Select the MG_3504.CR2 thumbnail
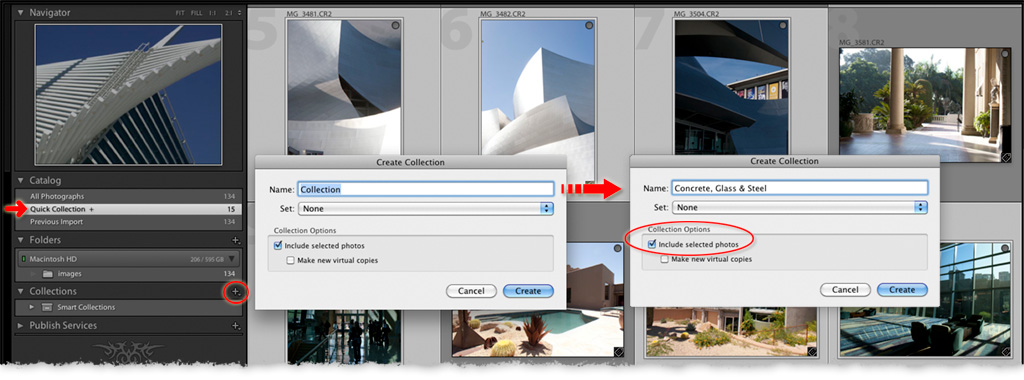The height and width of the screenshot is (380, 1024). click(731, 87)
